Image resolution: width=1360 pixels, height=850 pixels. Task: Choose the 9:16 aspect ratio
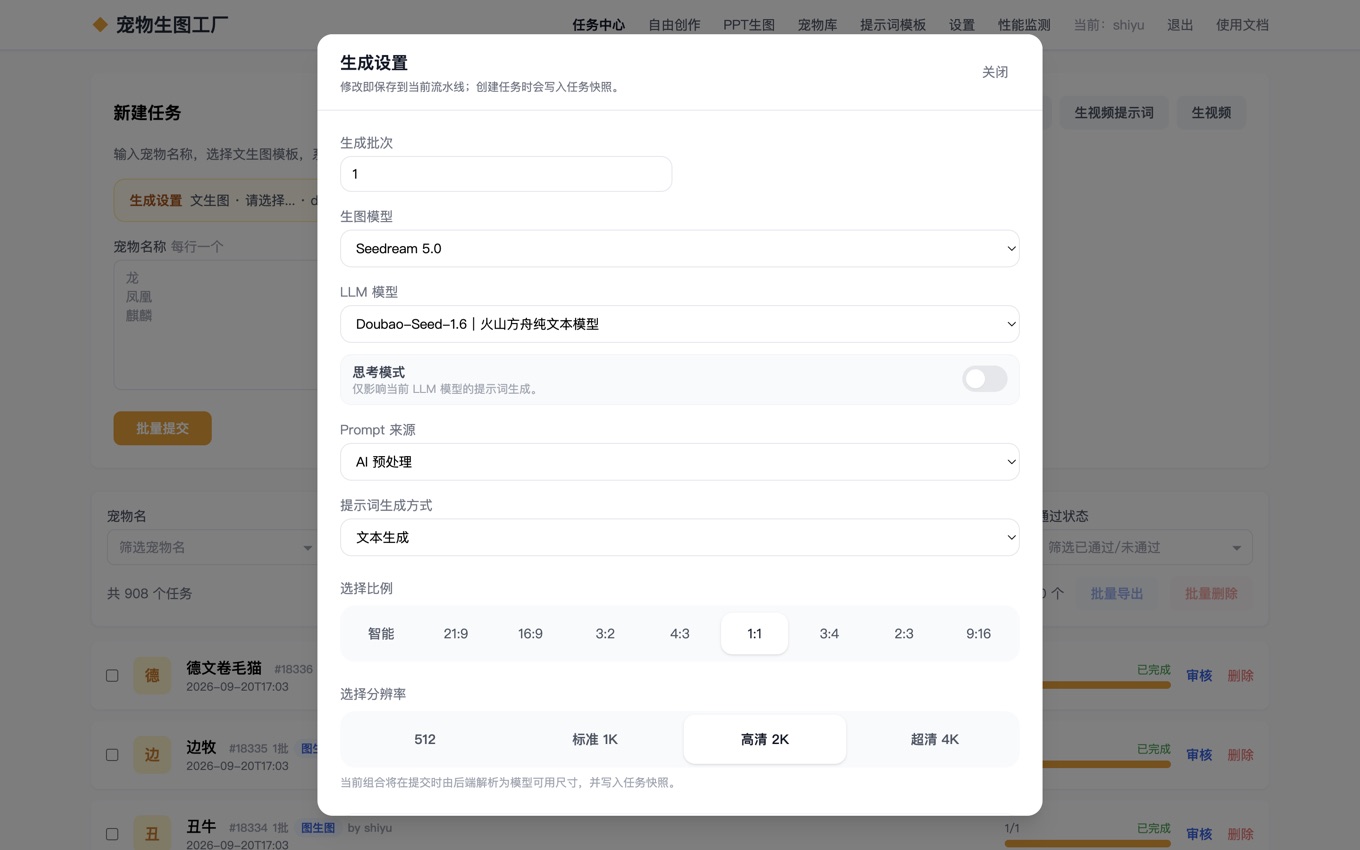[978, 633]
